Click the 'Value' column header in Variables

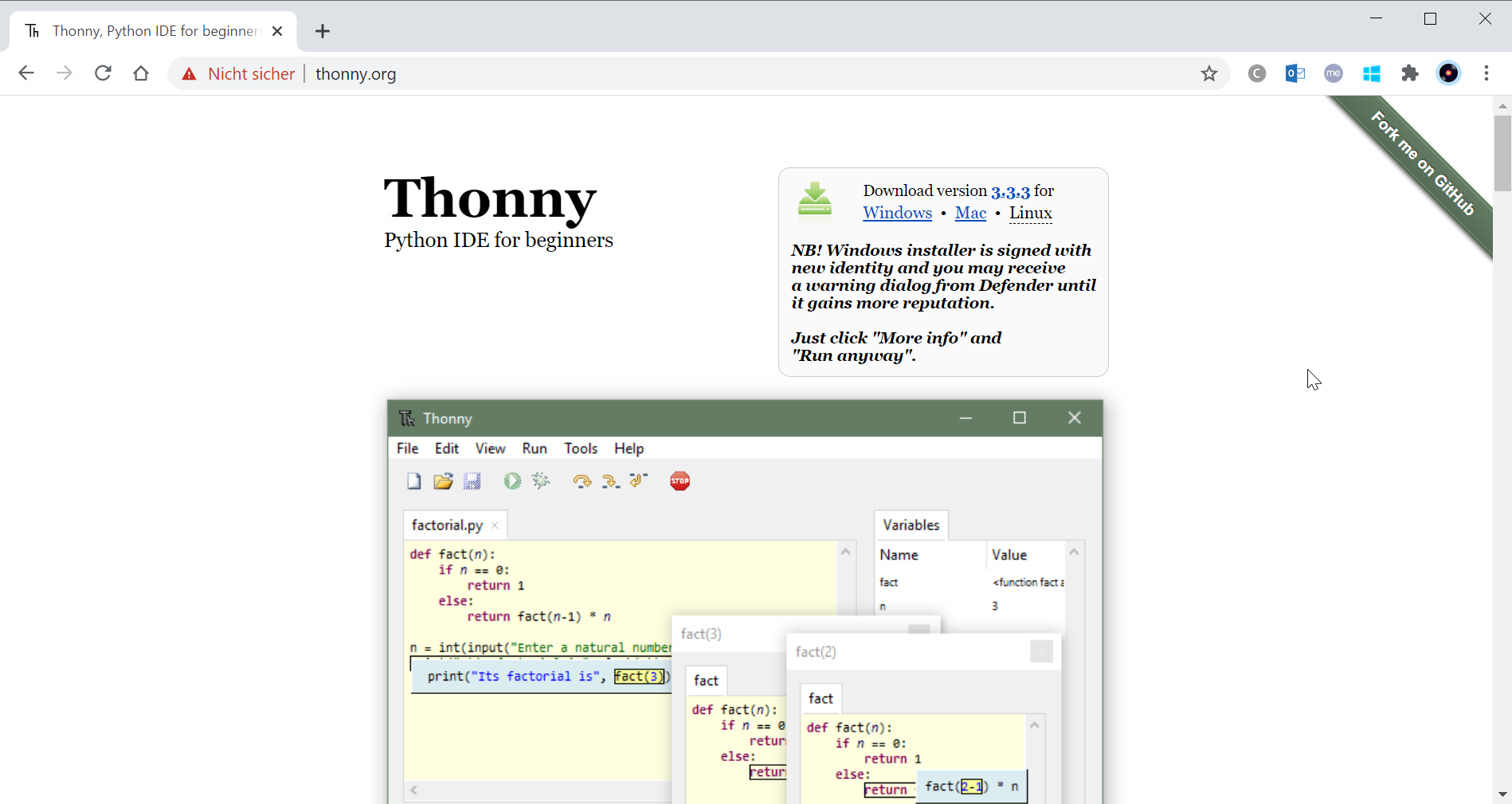[x=1009, y=555]
